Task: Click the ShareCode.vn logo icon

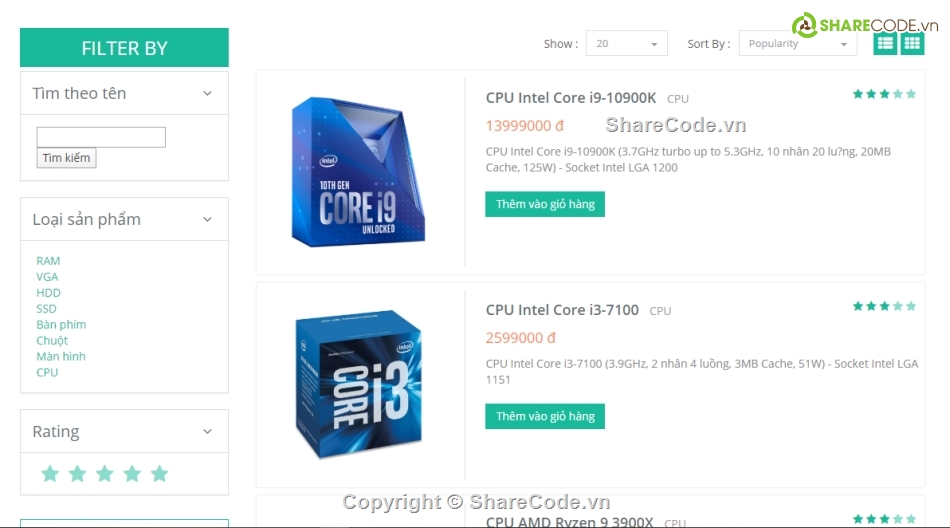Action: (805, 25)
